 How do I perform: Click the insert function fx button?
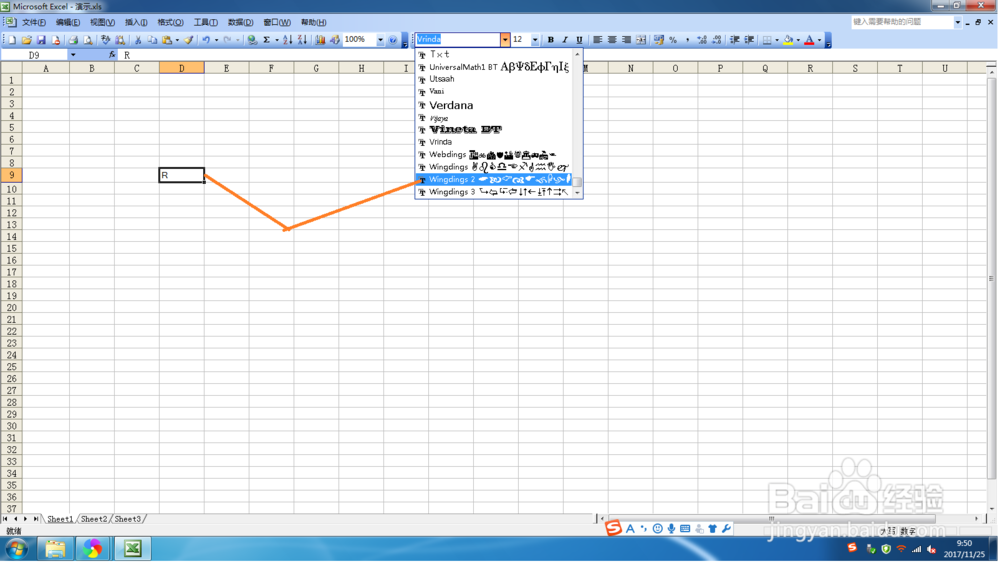pos(112,56)
